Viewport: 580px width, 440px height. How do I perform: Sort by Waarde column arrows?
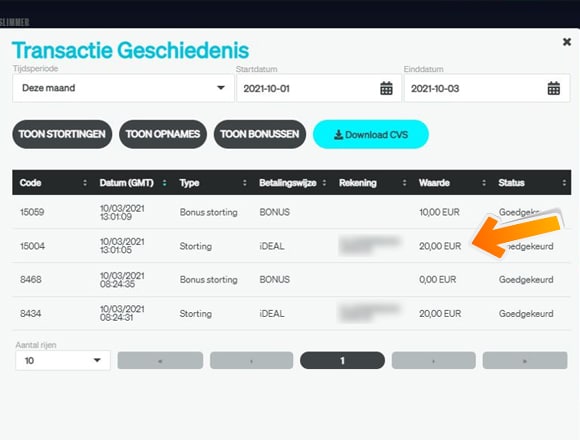(x=484, y=183)
